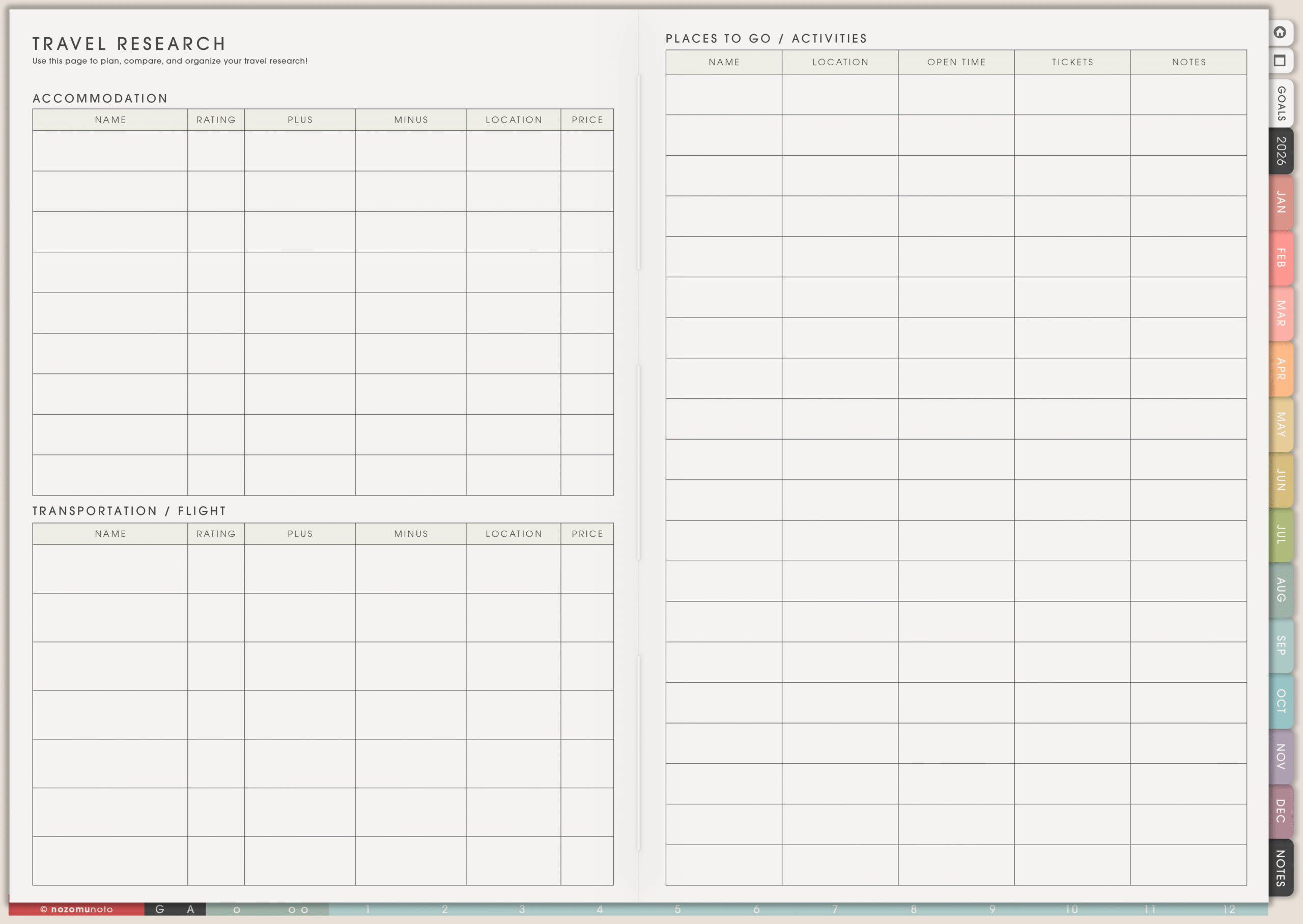Click the home icon tab
This screenshot has height=924, width=1303.
tap(1280, 33)
